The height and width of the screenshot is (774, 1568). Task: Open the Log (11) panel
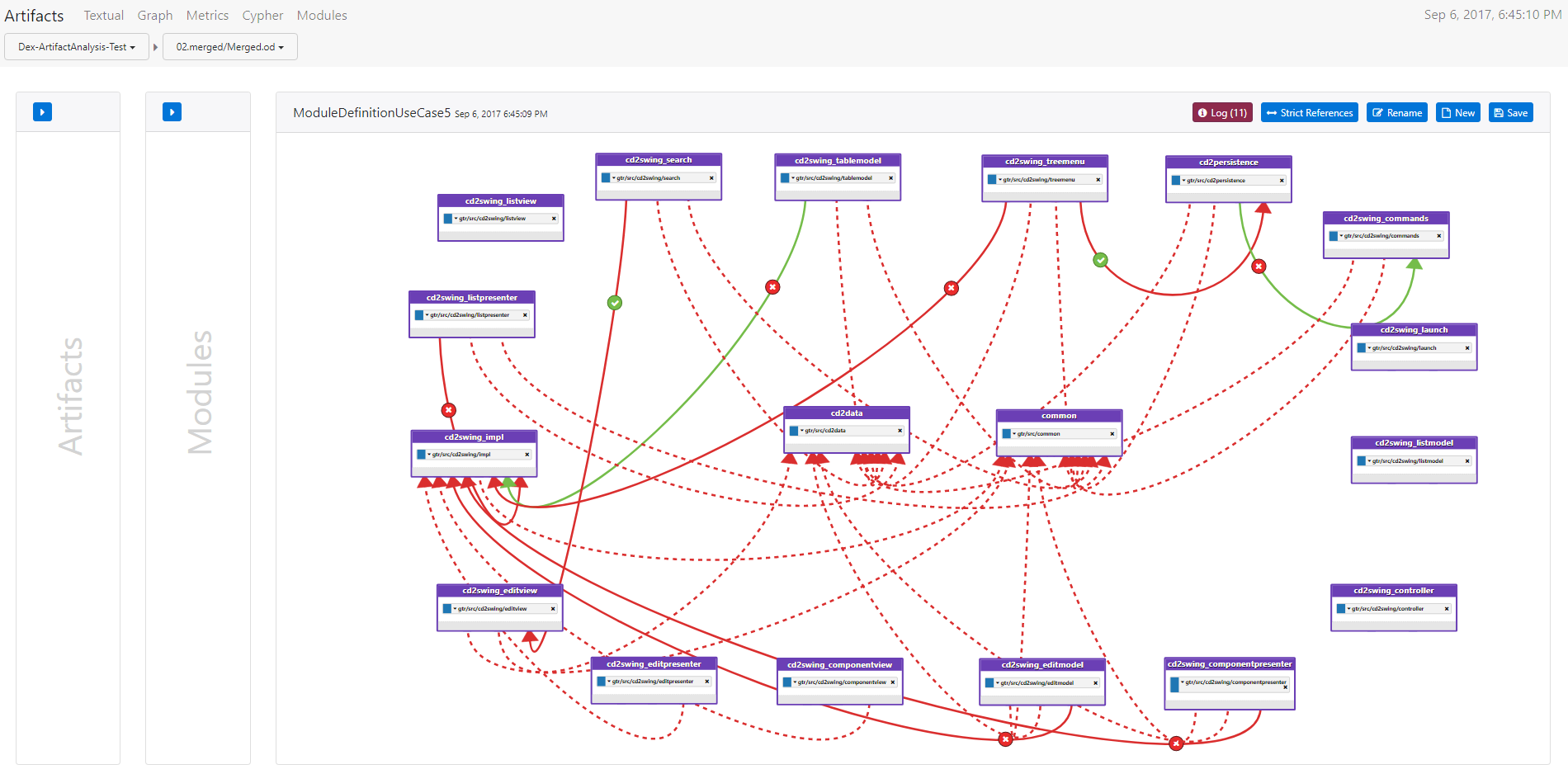pos(1221,113)
